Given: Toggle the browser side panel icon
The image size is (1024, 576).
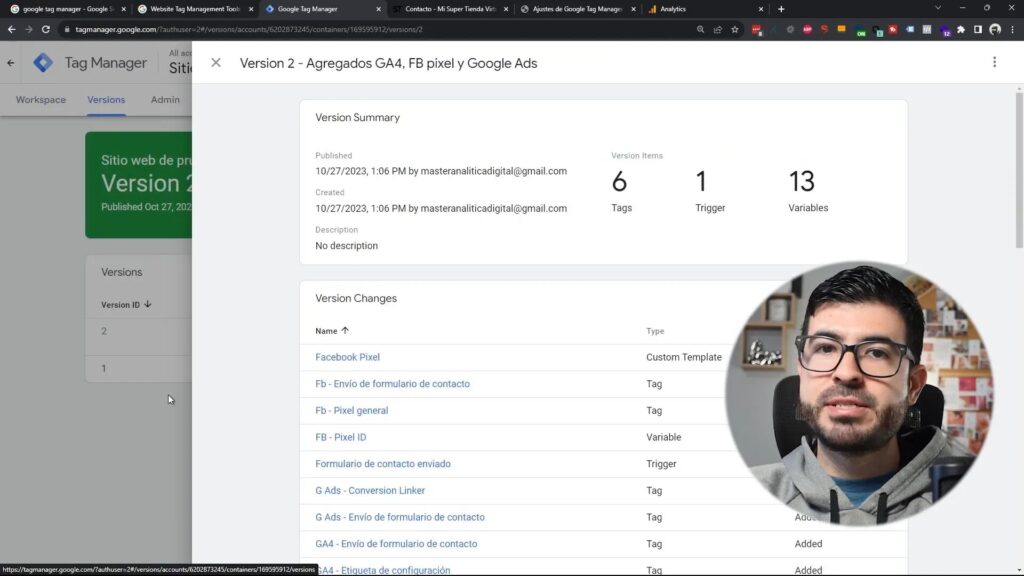Looking at the screenshot, I should click(x=978, y=29).
